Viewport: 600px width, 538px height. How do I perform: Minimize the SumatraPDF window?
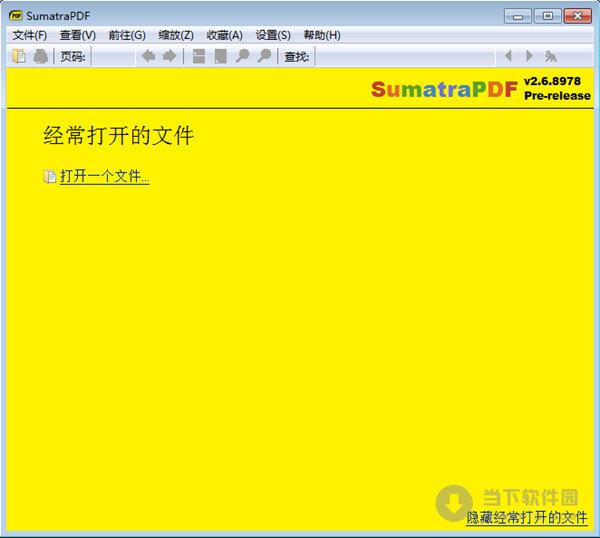pyautogui.click(x=518, y=16)
